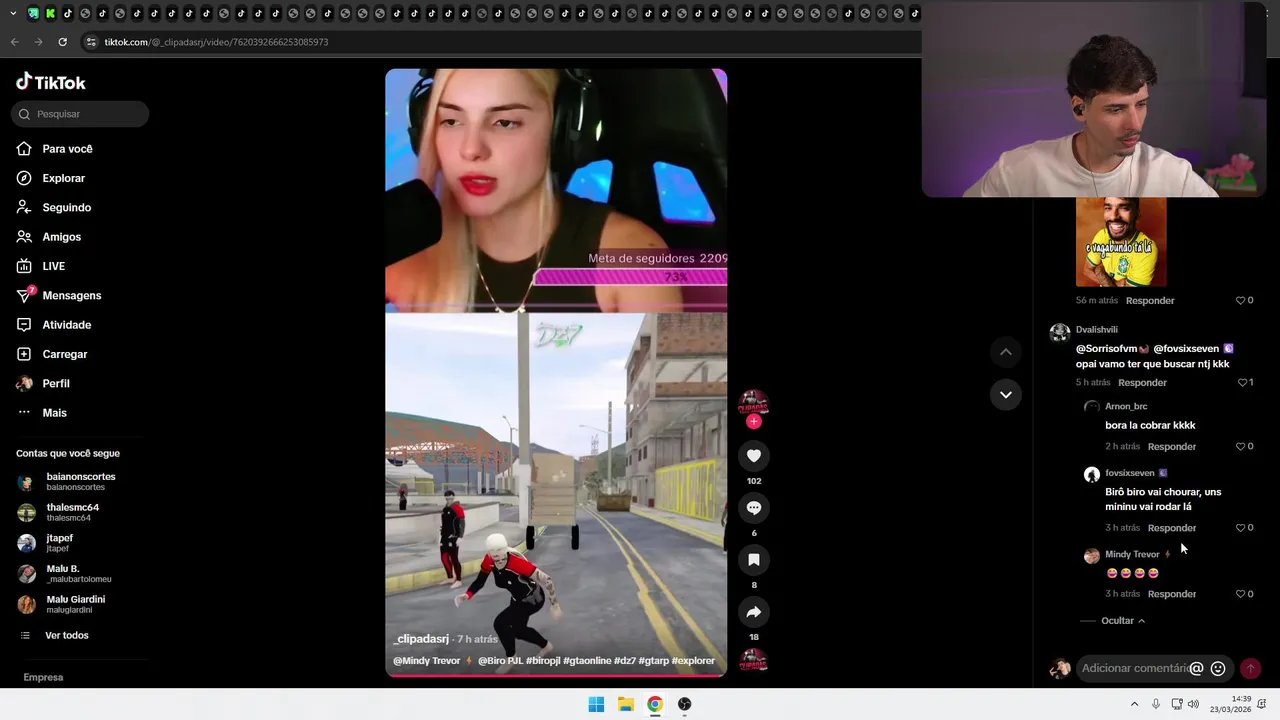Open the #explorer hashtag
The width and height of the screenshot is (1280, 720).
[x=693, y=661]
